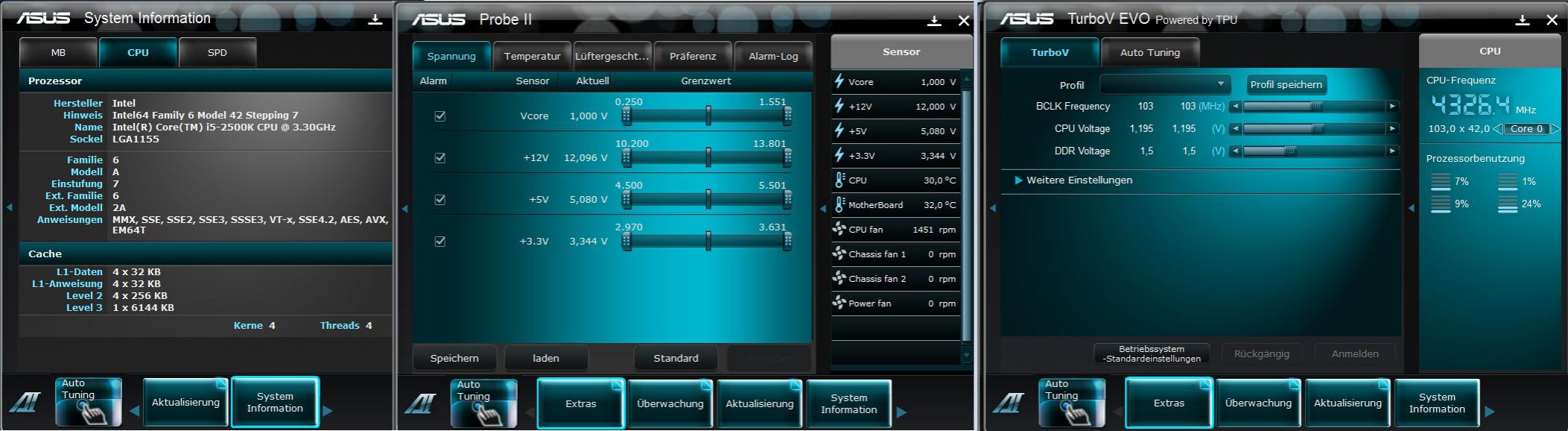Click the AI Suite logo in Probe II window
The height and width of the screenshot is (431, 1568).
tap(420, 404)
